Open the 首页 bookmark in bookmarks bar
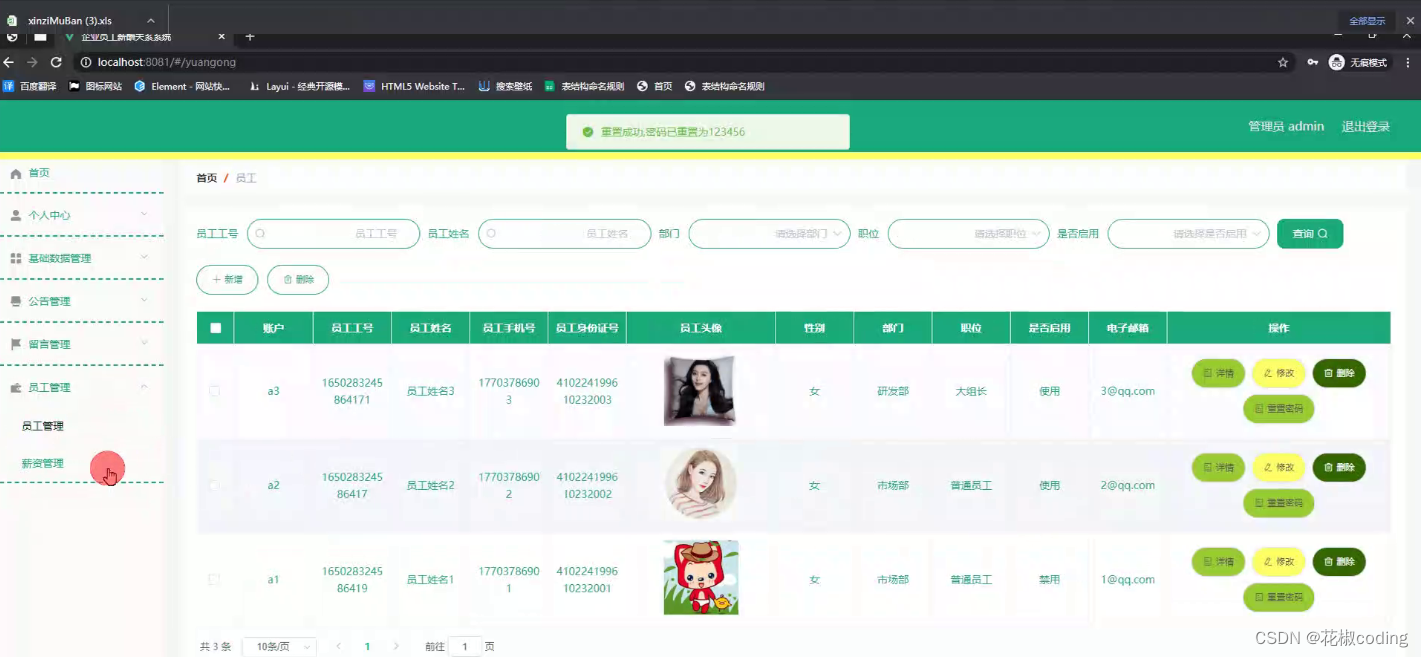The image size is (1423, 657). pyautogui.click(x=655, y=87)
